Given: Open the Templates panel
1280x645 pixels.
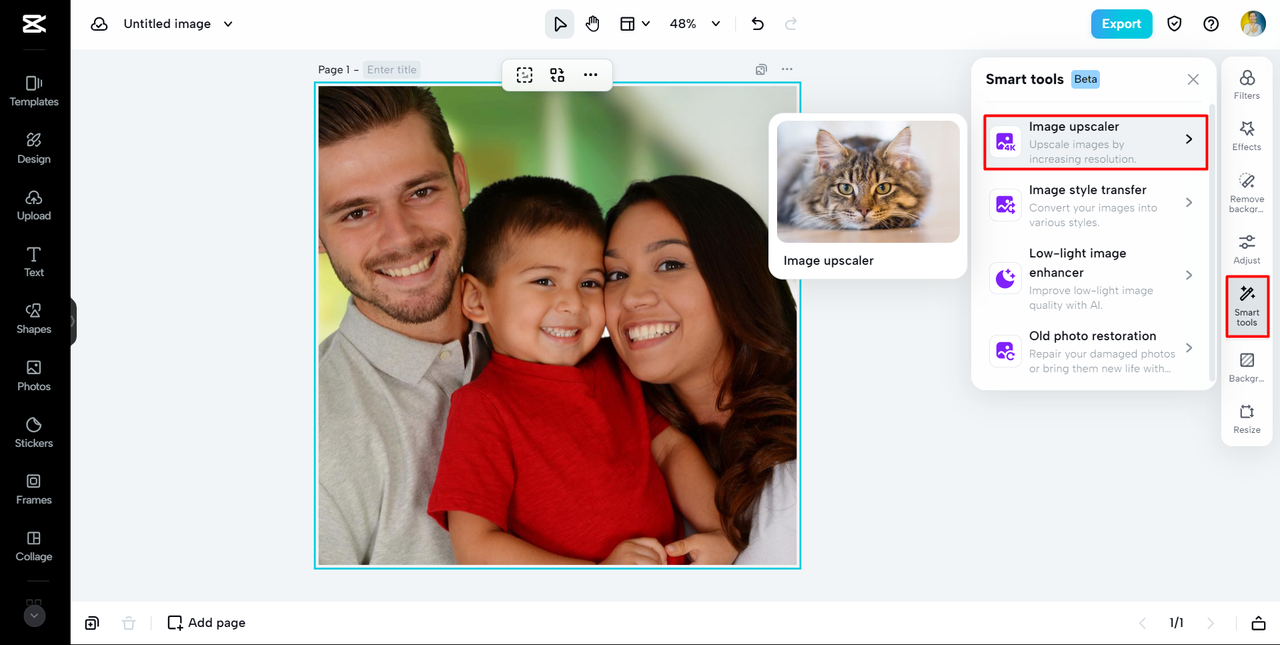Looking at the screenshot, I should click(34, 90).
